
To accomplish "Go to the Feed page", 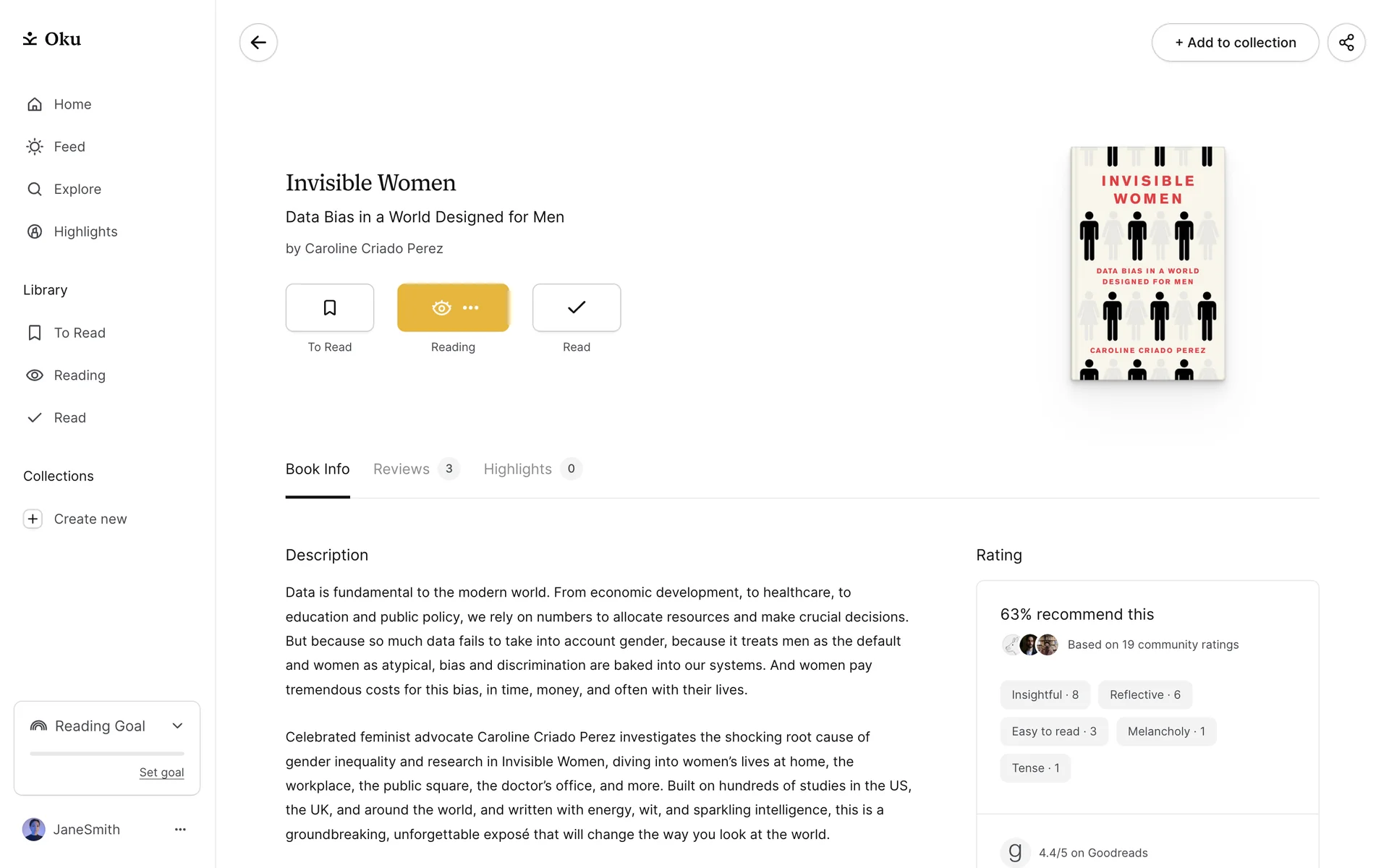I will 69,147.
